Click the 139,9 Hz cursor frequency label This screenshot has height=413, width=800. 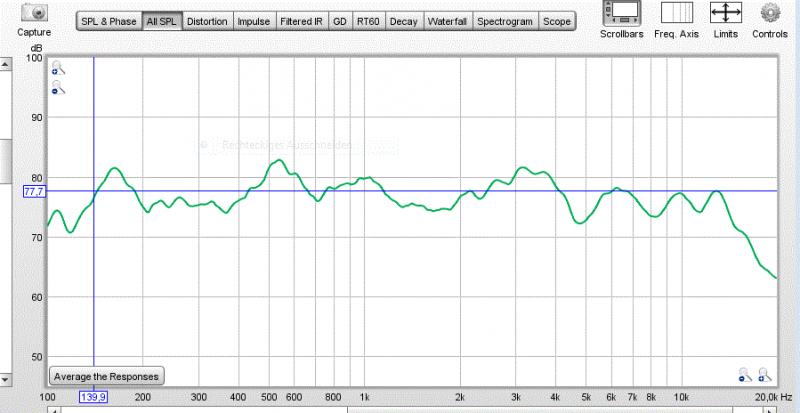94,397
